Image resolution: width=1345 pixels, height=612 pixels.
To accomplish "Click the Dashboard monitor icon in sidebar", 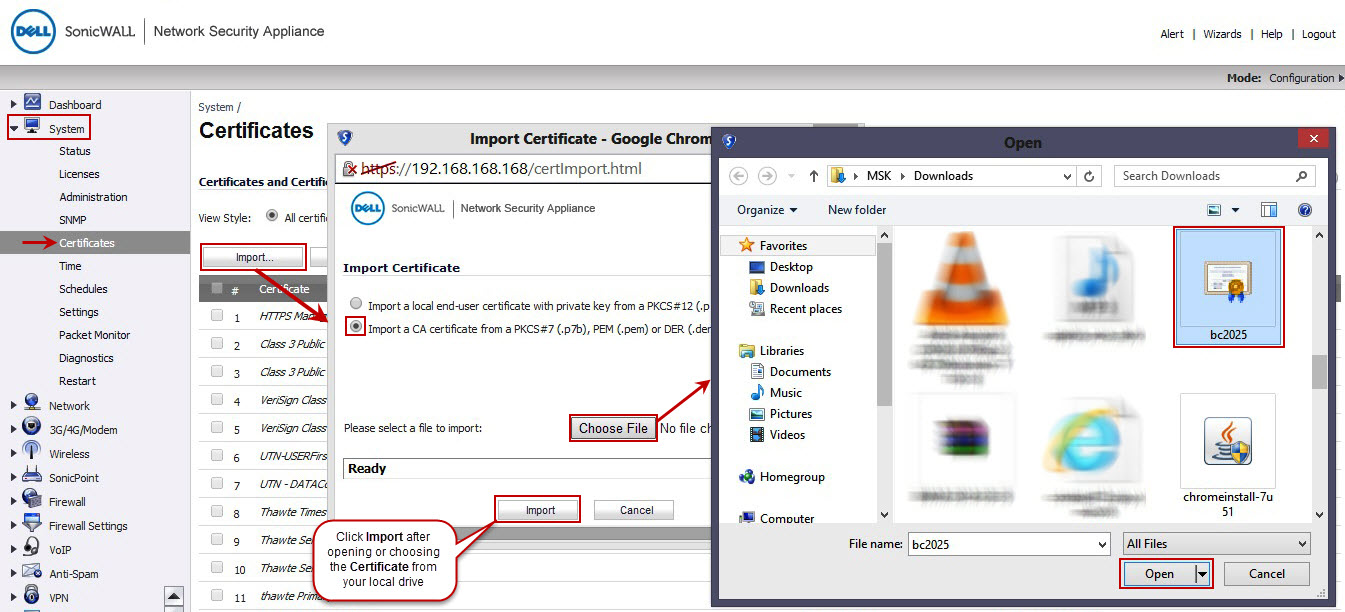I will [x=32, y=103].
